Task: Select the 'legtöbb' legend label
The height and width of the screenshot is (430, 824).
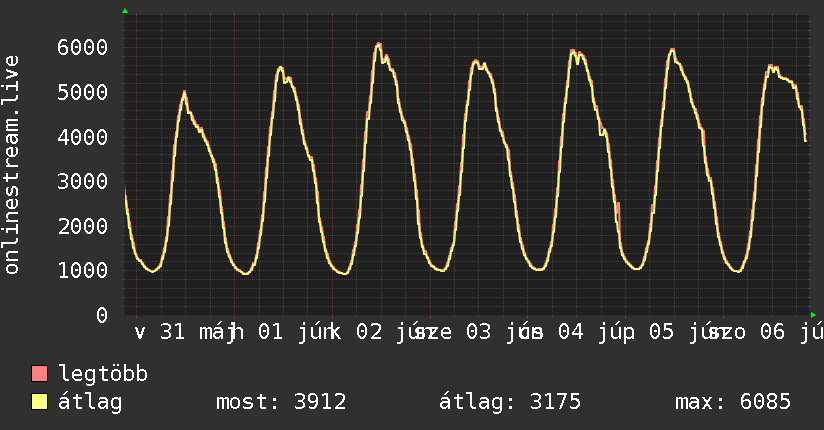Action: 103,374
